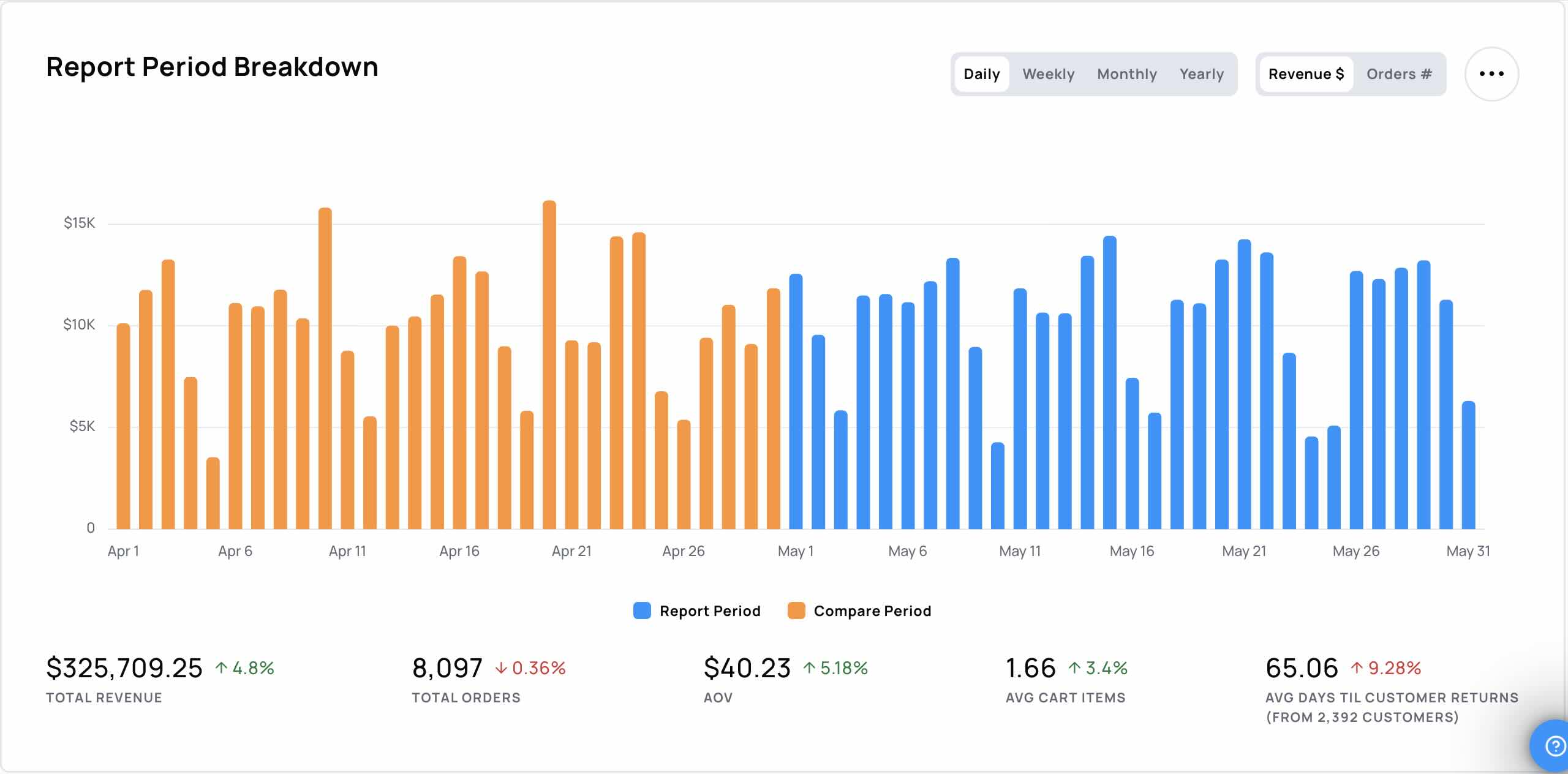Click the AOV $40.23 metric
This screenshot has height=774, width=1568.
747,667
